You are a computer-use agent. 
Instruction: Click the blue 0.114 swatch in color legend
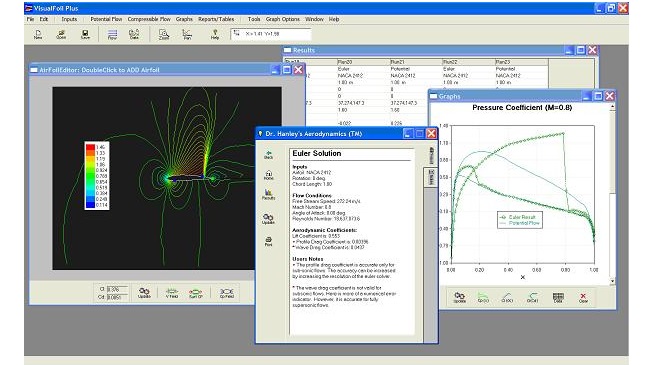pyautogui.click(x=90, y=205)
